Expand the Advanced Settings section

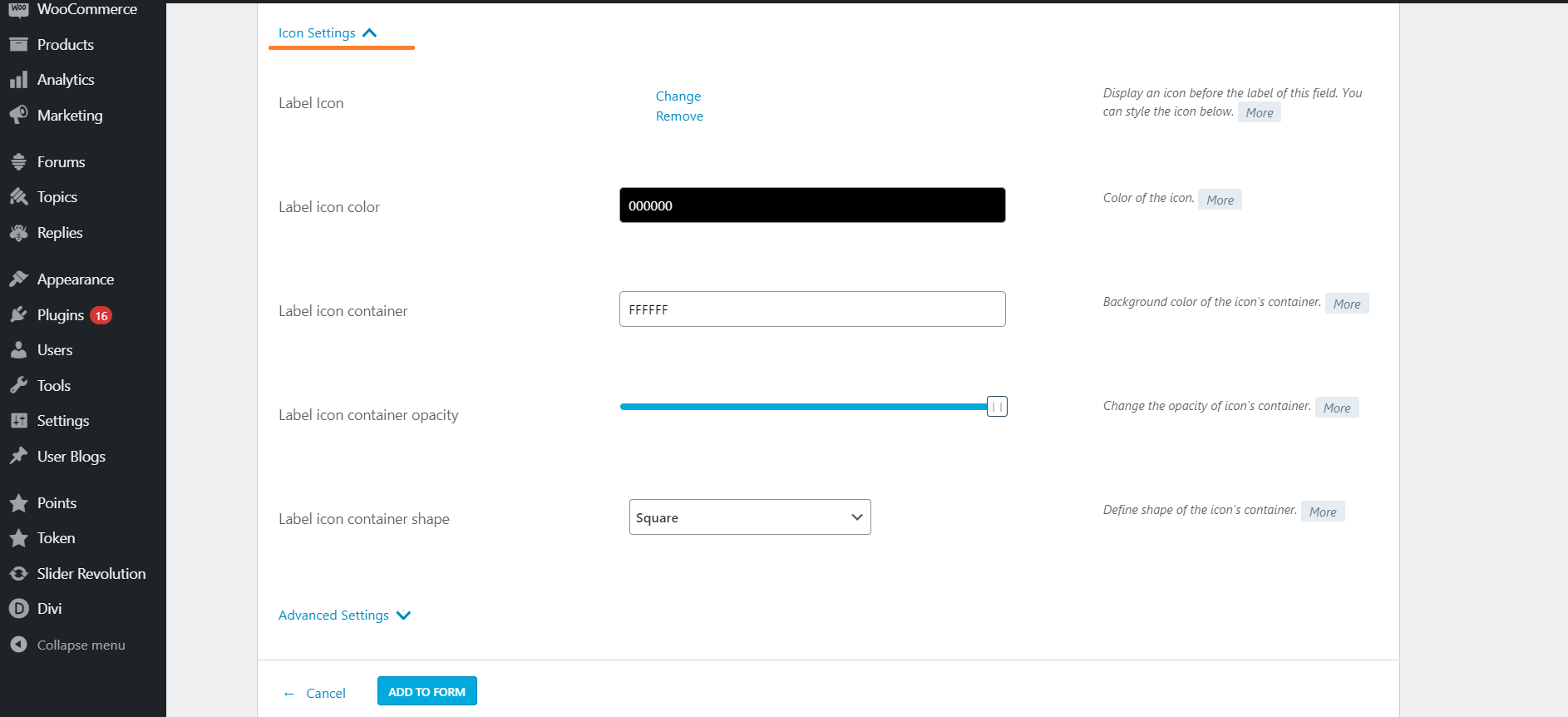pyautogui.click(x=344, y=616)
